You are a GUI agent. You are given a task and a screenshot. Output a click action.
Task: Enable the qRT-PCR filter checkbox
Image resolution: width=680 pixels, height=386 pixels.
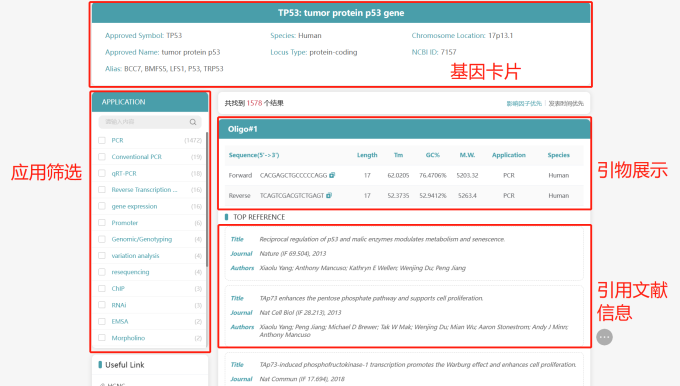102,173
